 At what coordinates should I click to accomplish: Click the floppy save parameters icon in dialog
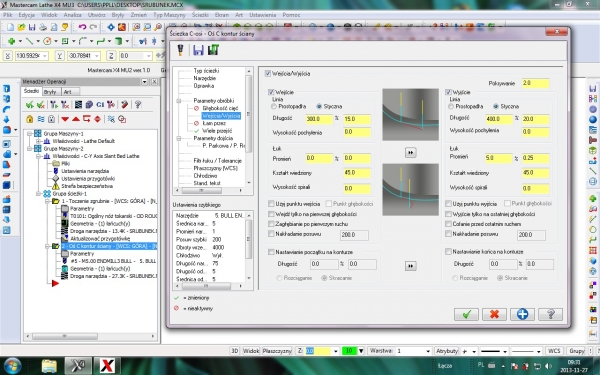(198, 50)
